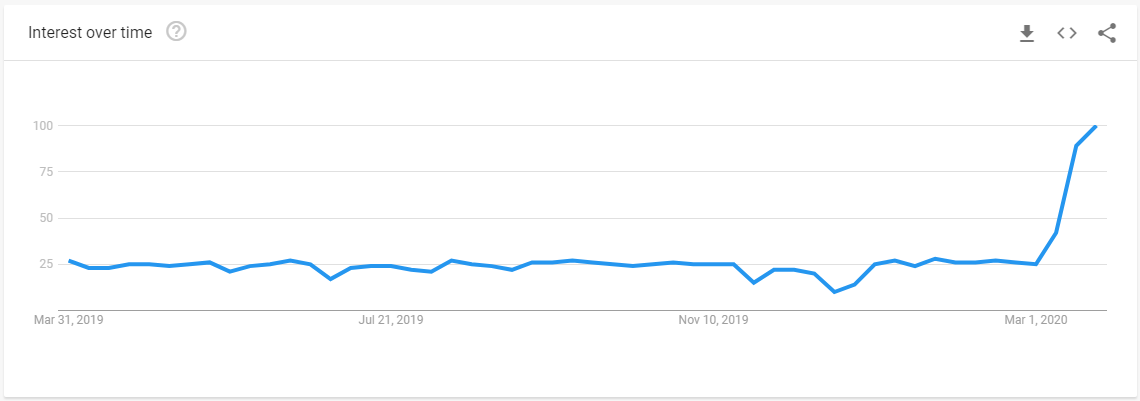Click the 'Interest over time' title
Image resolution: width=1140 pixels, height=401 pixels.
point(90,32)
